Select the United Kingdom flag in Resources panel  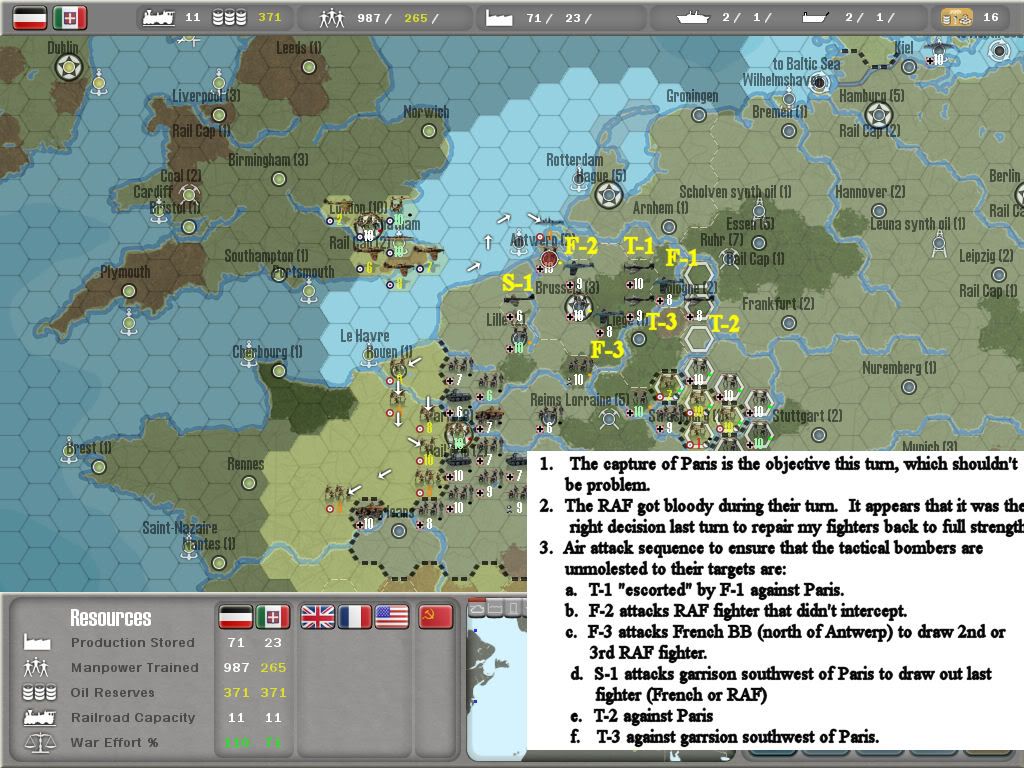(317, 616)
